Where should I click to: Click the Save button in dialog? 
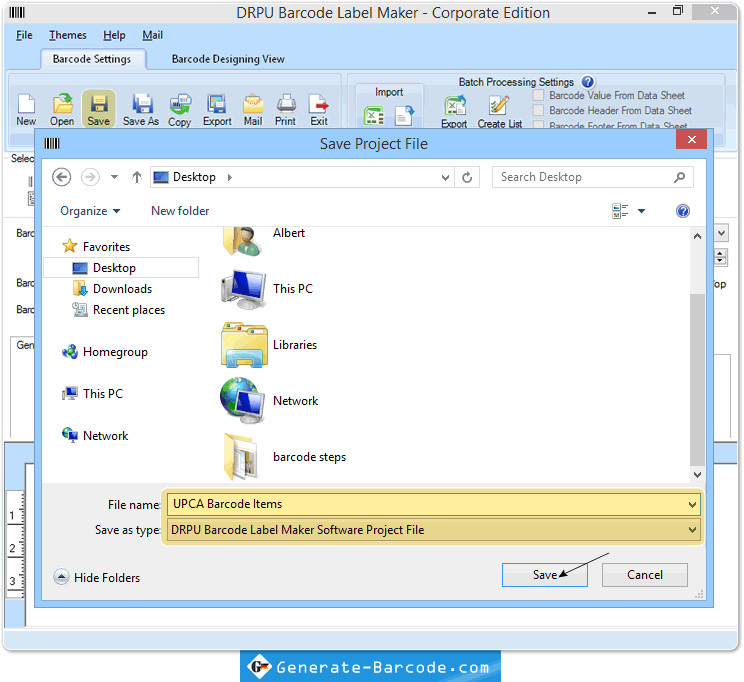click(x=545, y=575)
